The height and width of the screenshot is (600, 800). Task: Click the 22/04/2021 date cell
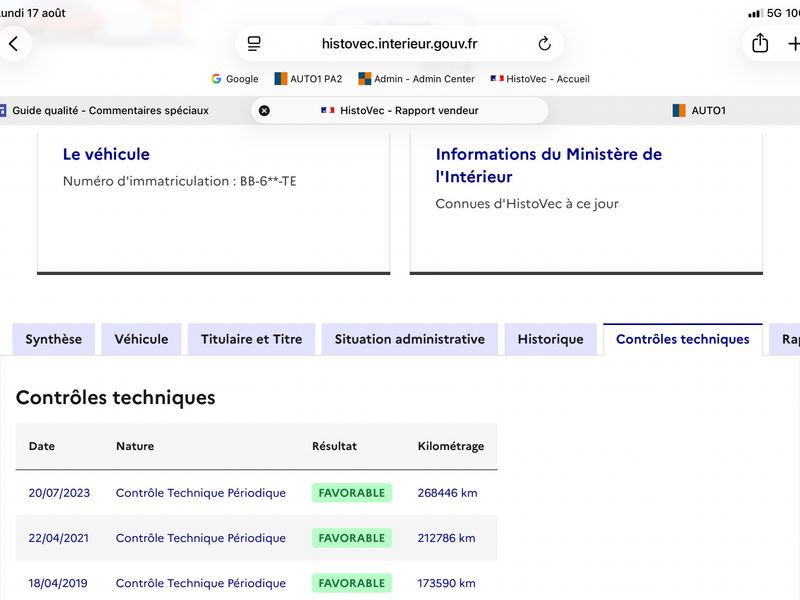[x=59, y=538]
